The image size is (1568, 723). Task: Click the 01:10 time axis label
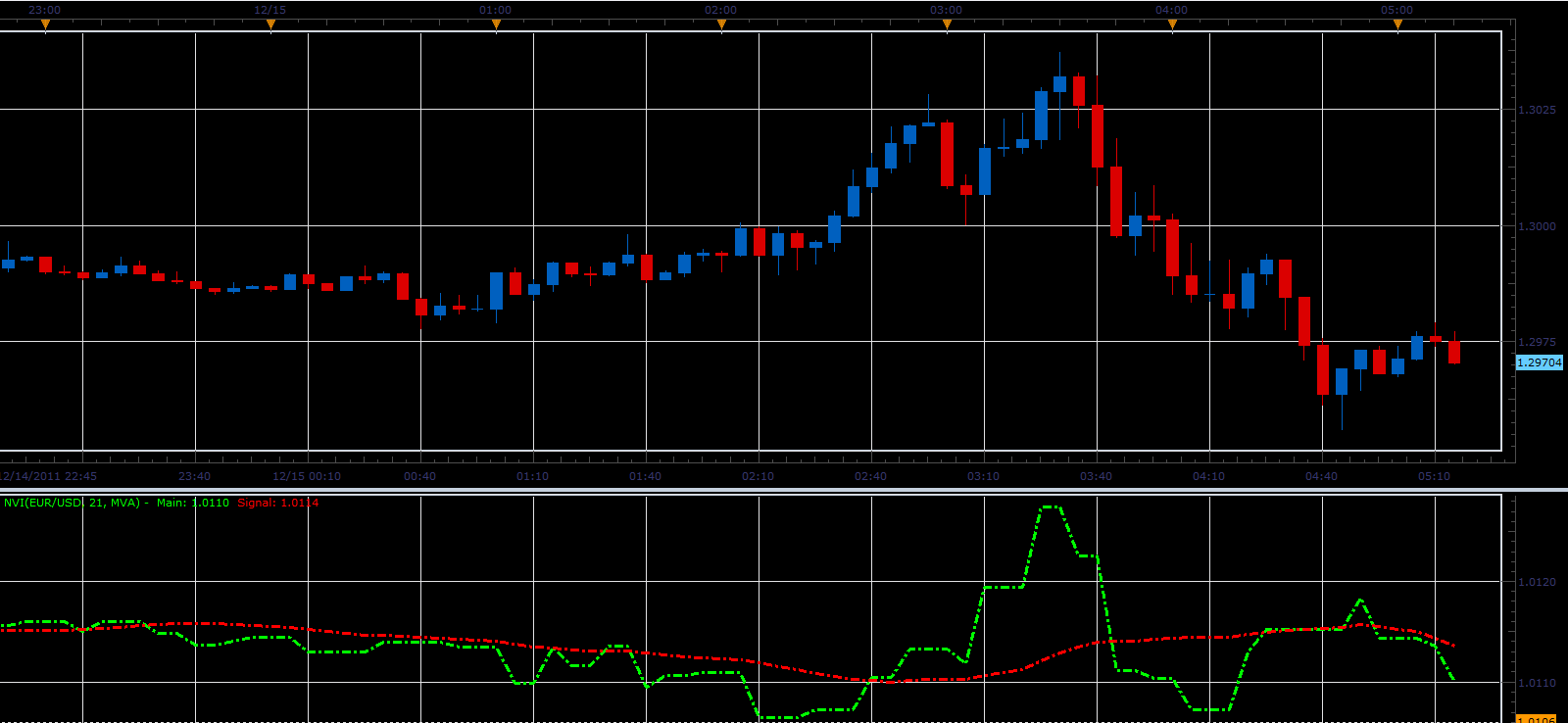pyautogui.click(x=532, y=476)
